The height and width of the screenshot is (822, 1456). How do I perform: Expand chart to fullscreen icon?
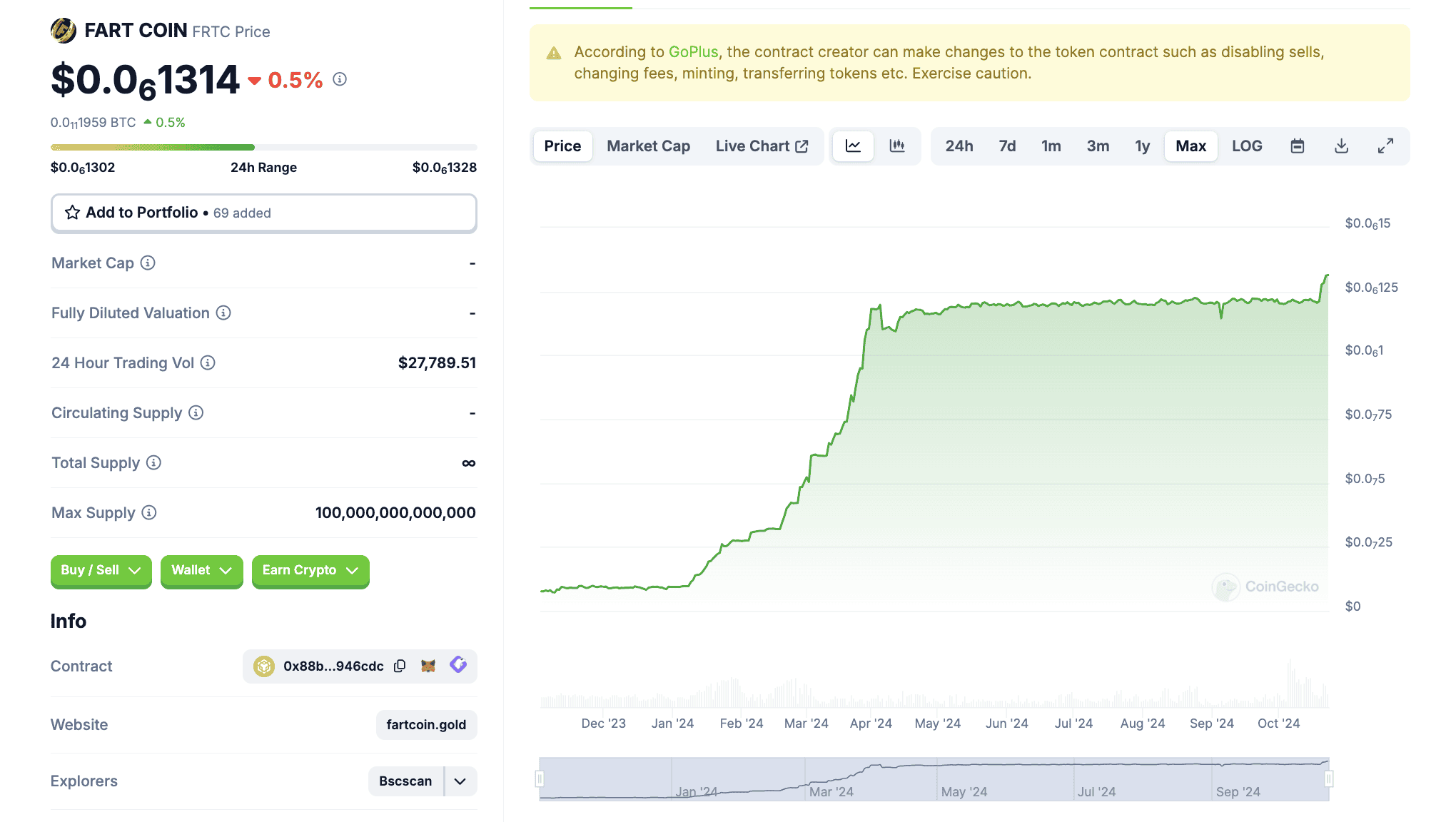1385,146
